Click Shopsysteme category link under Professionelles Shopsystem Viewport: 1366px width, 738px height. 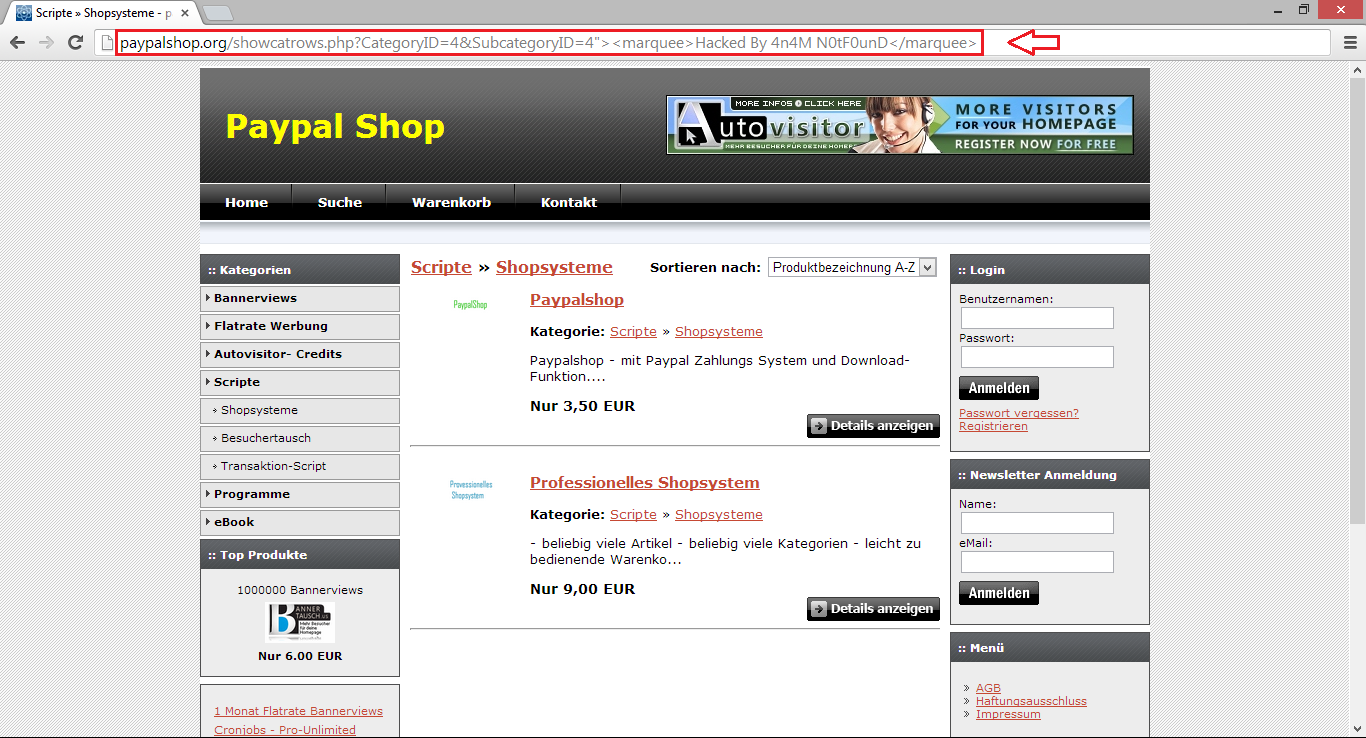tap(719, 515)
